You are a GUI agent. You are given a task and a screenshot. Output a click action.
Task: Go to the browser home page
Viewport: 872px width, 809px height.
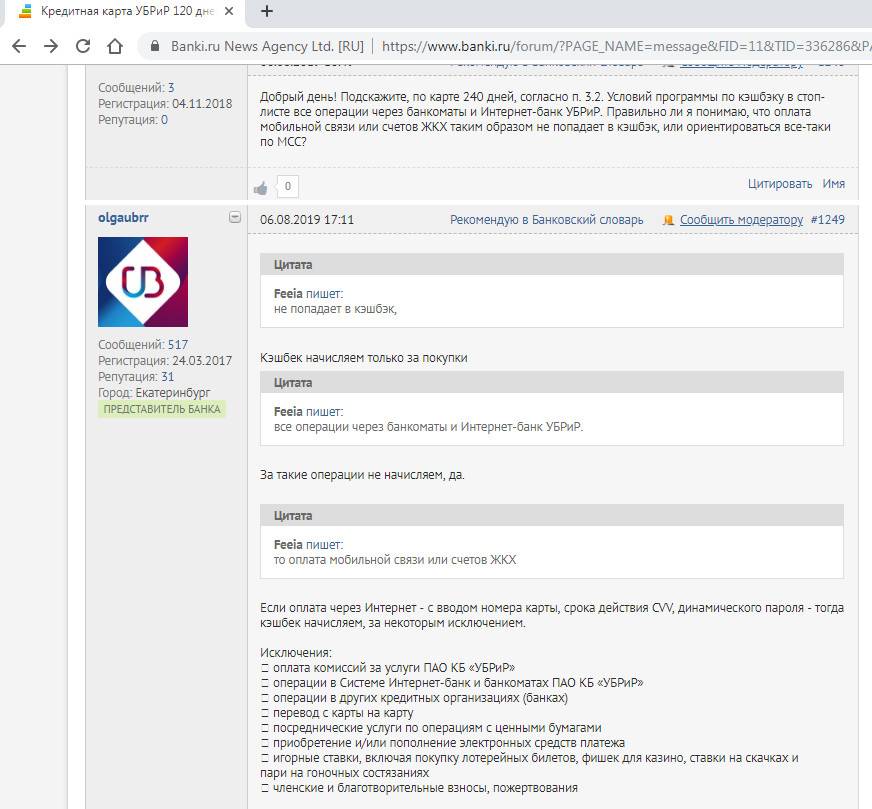115,46
